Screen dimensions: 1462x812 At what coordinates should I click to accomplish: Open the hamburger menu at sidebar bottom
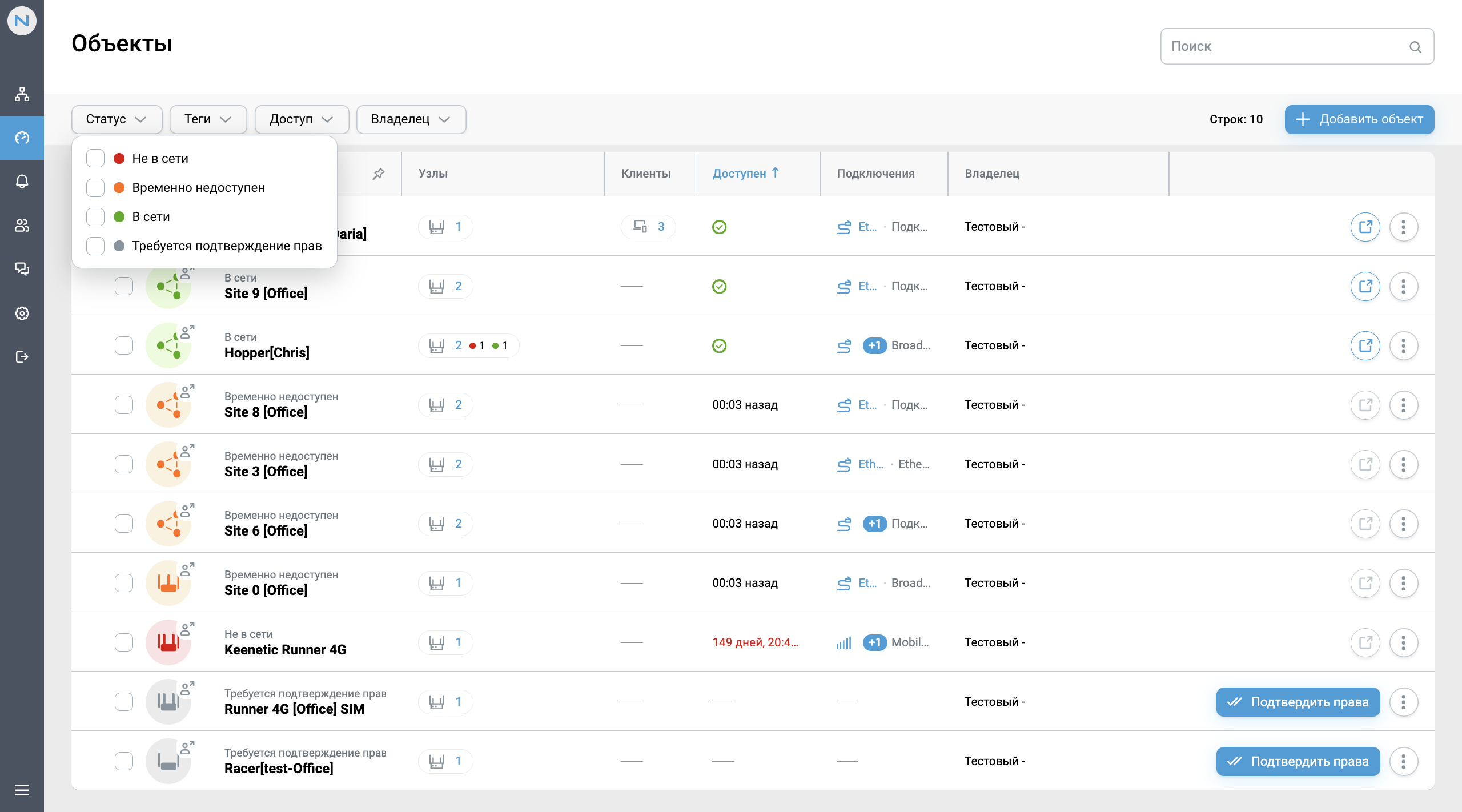point(22,790)
